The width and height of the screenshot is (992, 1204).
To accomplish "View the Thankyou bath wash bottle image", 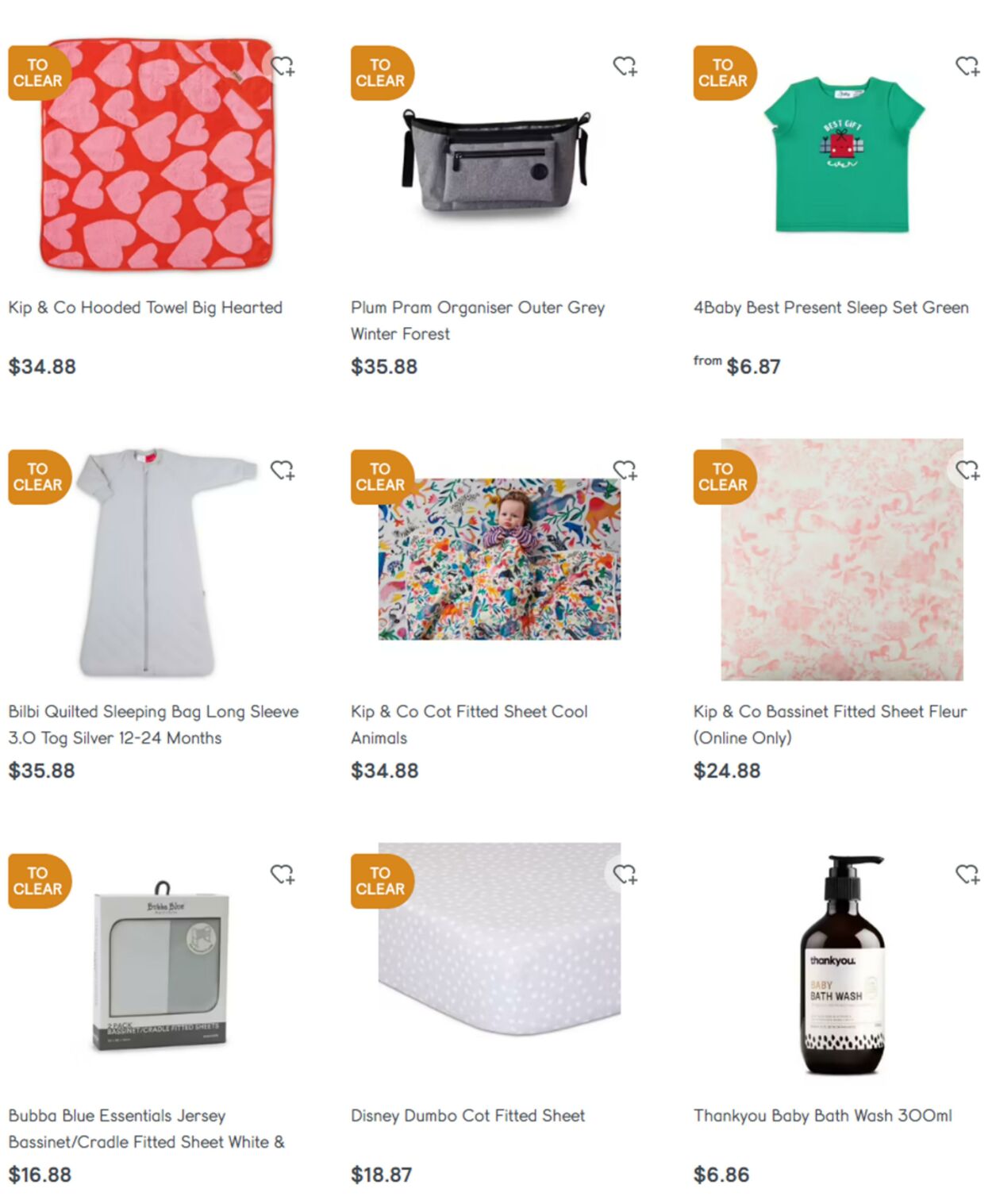I will point(843,964).
